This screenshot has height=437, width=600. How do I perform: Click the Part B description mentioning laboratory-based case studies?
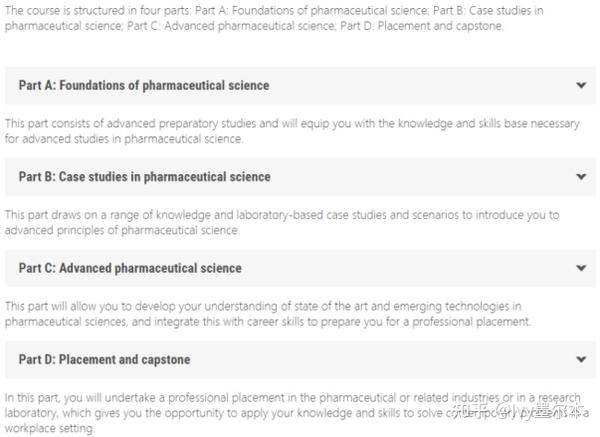pyautogui.click(x=282, y=222)
